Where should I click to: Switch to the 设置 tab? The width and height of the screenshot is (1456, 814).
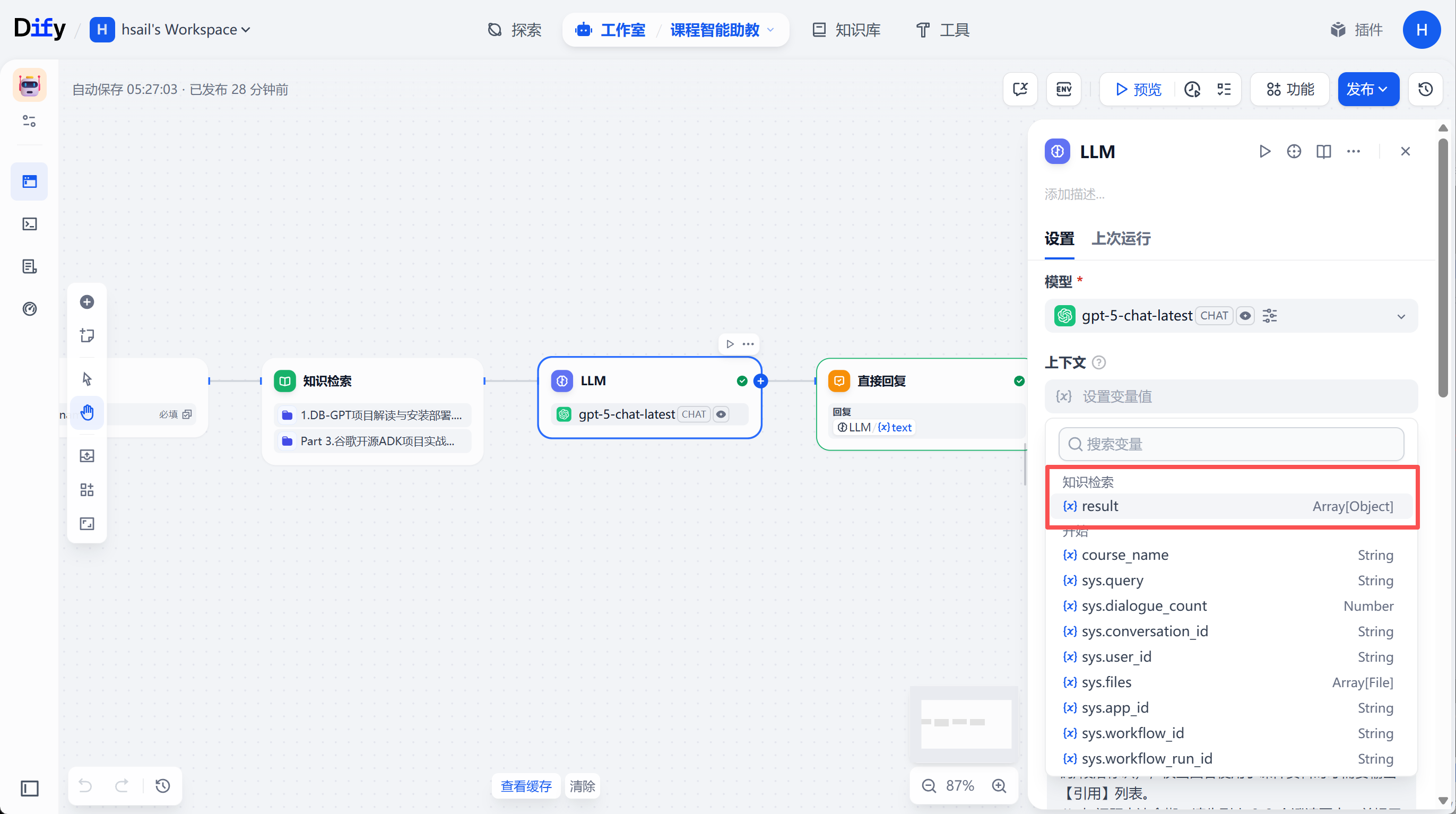point(1059,239)
